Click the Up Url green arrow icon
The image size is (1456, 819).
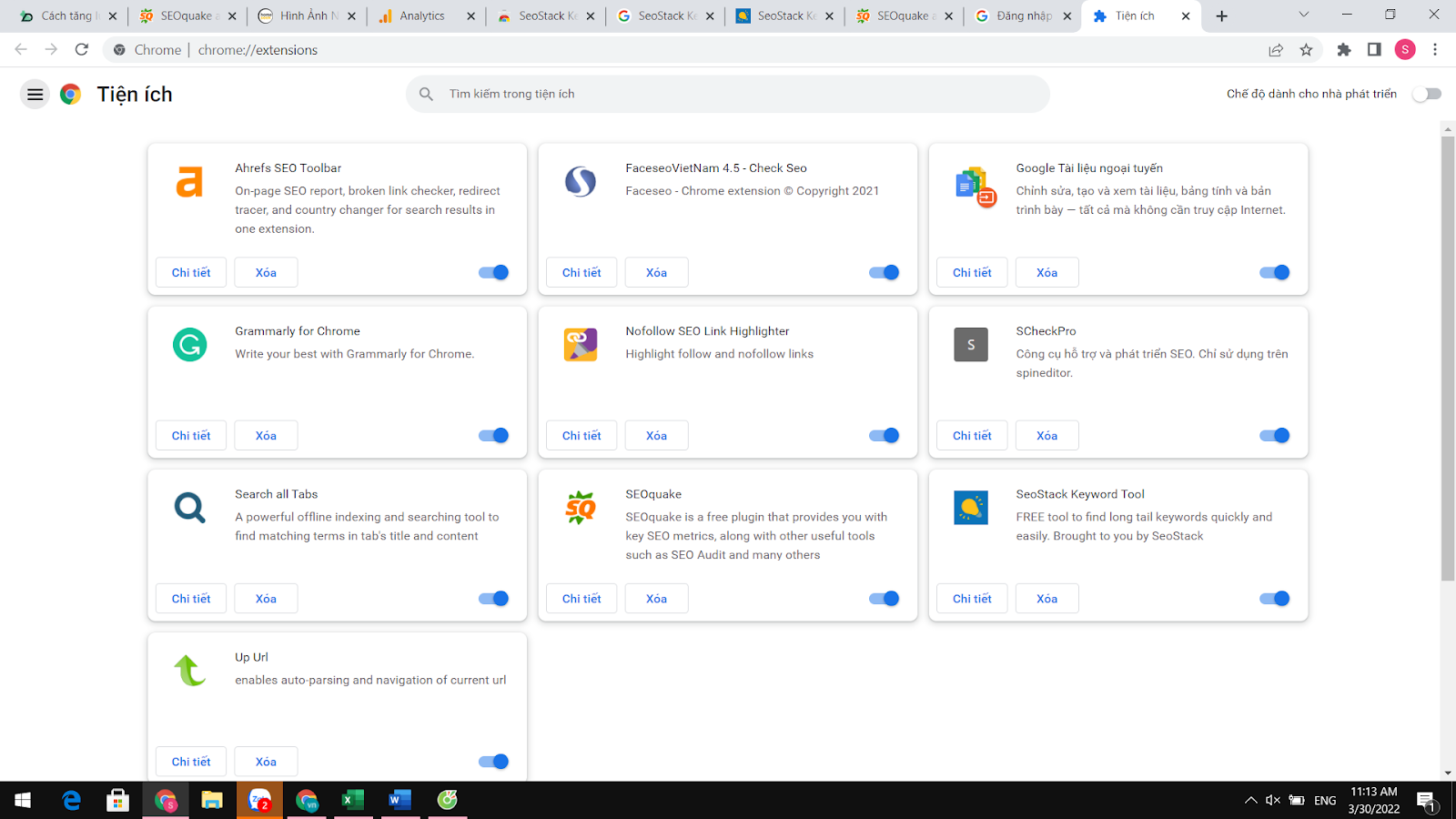[189, 671]
